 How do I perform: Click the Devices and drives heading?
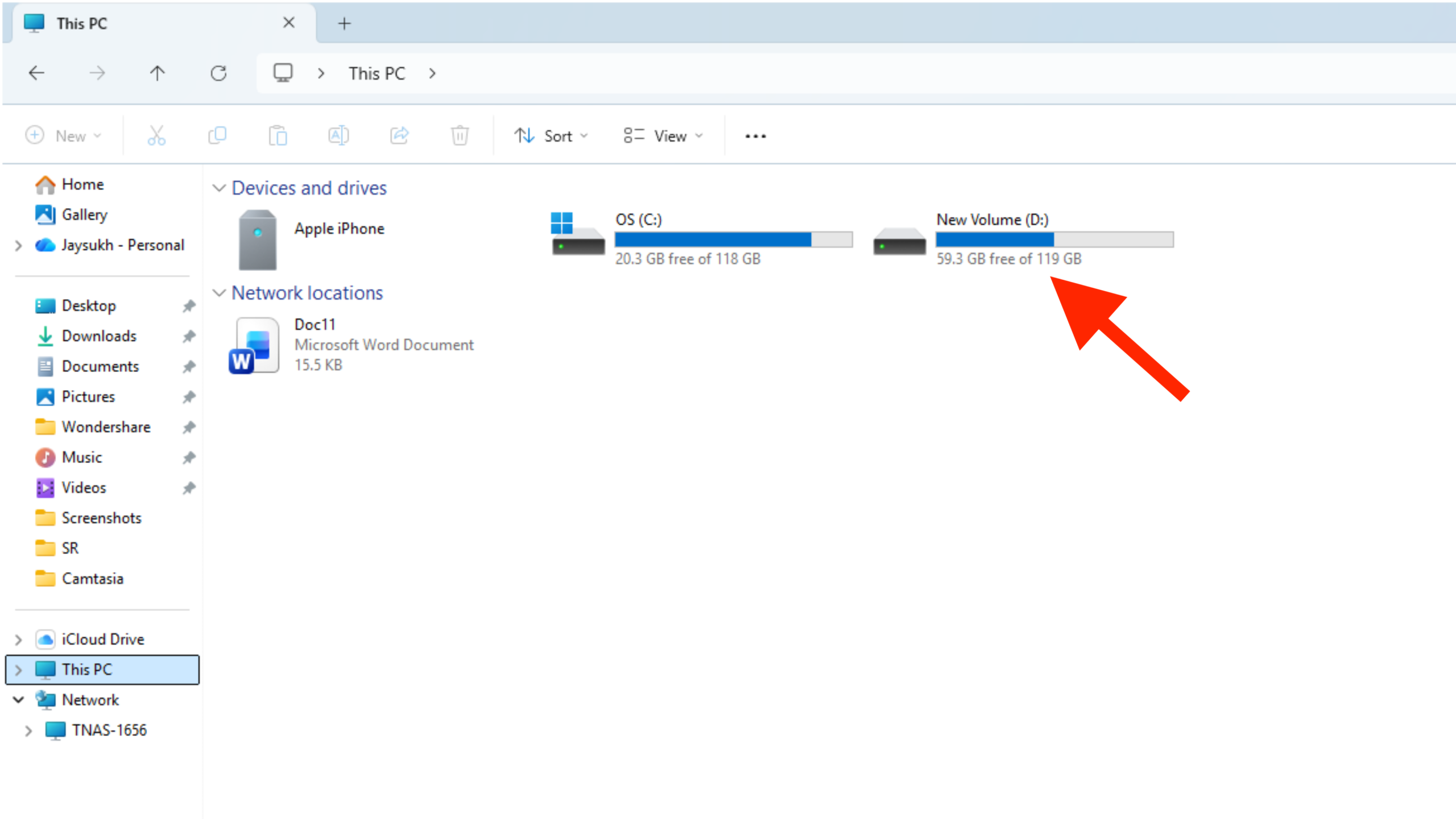309,188
